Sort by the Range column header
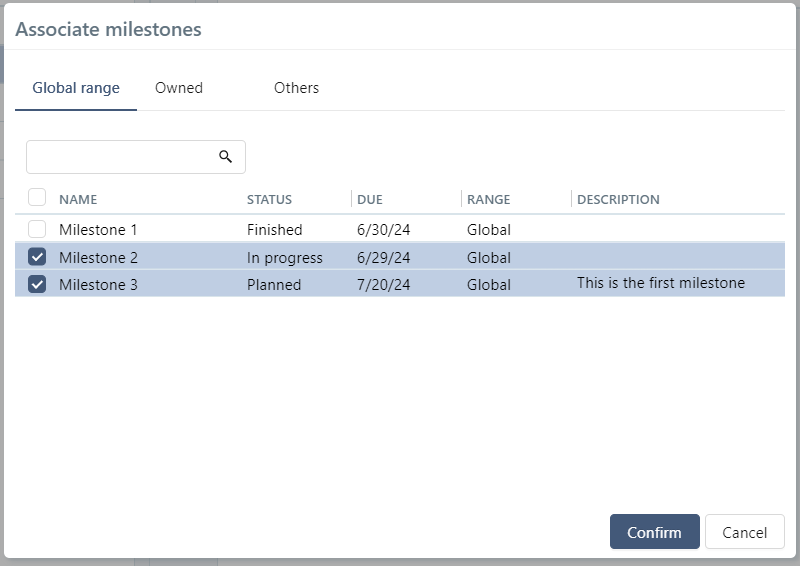Screen dimensions: 800x566 (x=488, y=199)
